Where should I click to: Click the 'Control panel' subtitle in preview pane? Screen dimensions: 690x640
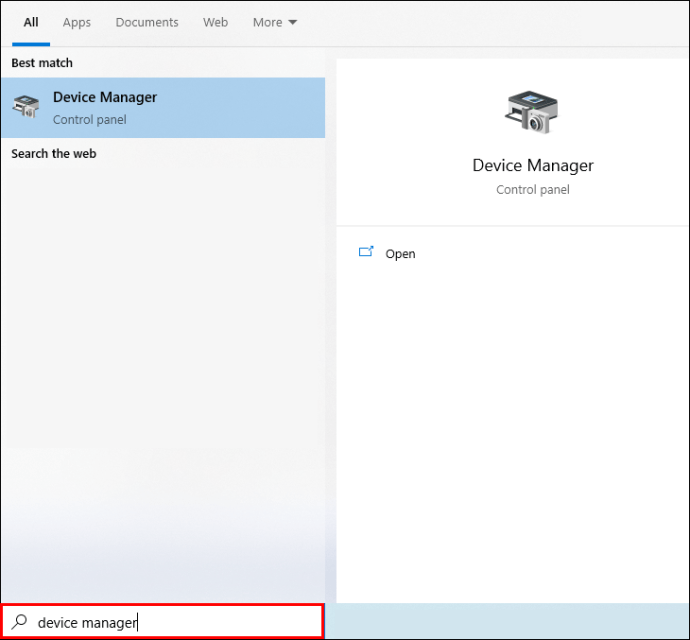pyautogui.click(x=533, y=190)
